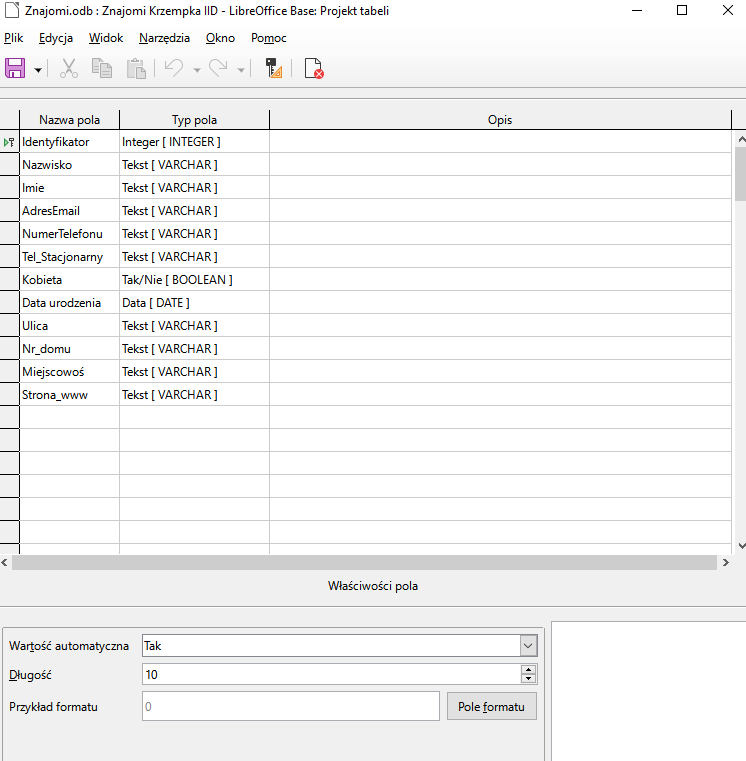Click the Cut scissors icon
The height and width of the screenshot is (761, 746).
69,68
